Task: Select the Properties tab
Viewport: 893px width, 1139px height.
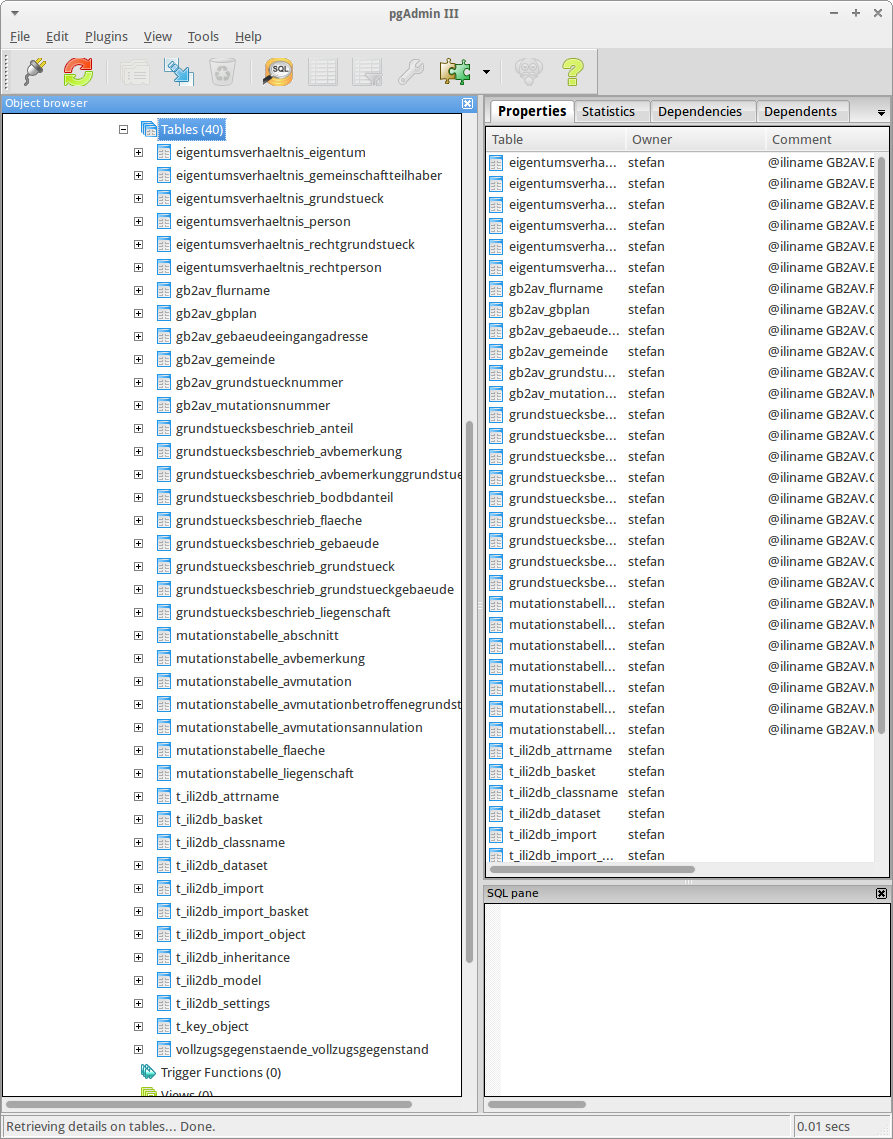Action: click(532, 110)
